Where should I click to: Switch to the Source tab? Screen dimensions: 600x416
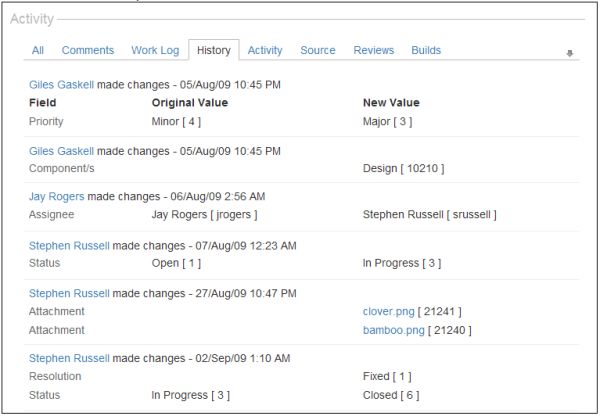coord(318,50)
